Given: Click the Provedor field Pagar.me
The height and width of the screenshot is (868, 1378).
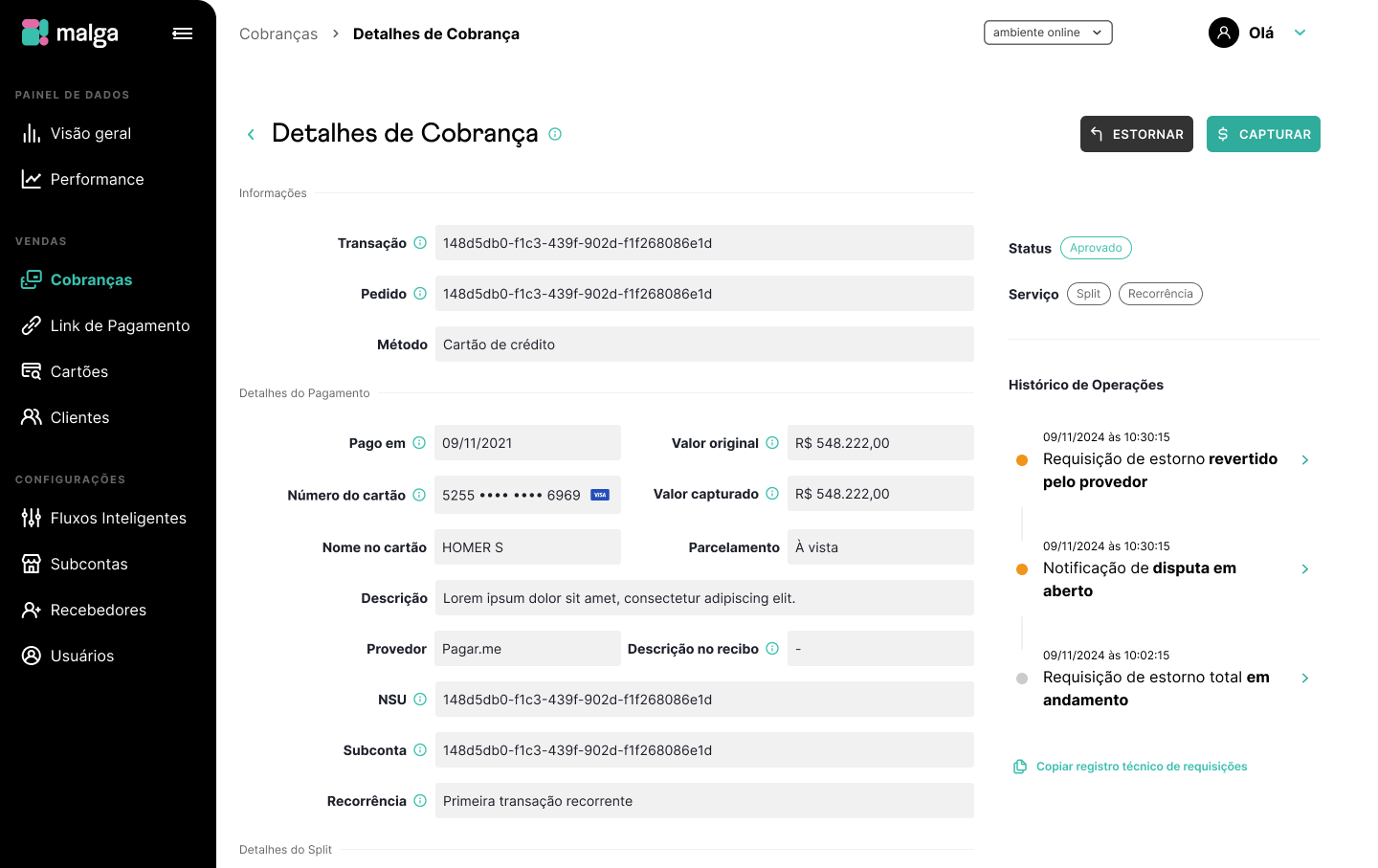Looking at the screenshot, I should (527, 649).
